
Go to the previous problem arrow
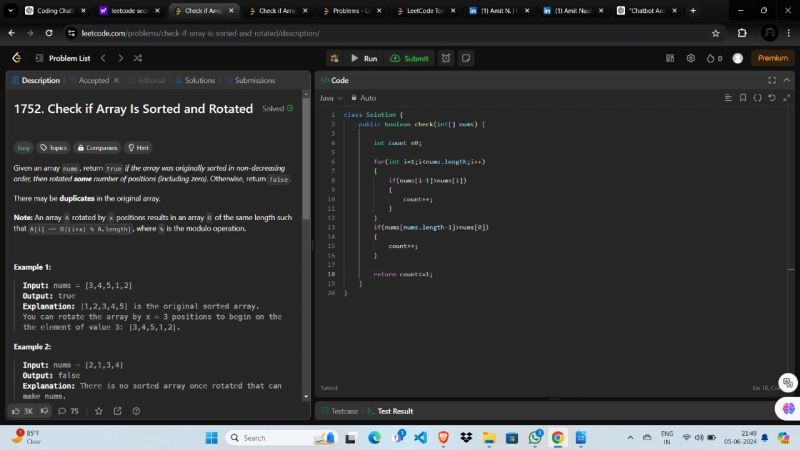click(103, 58)
